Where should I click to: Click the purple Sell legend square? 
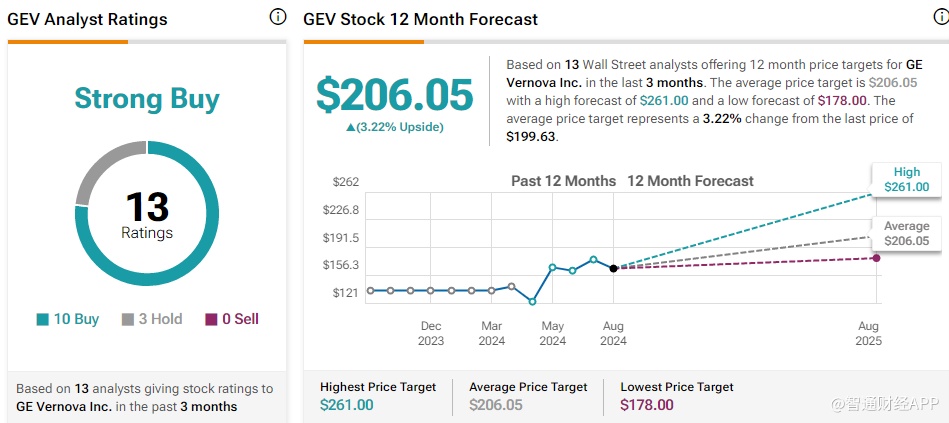[x=211, y=320]
